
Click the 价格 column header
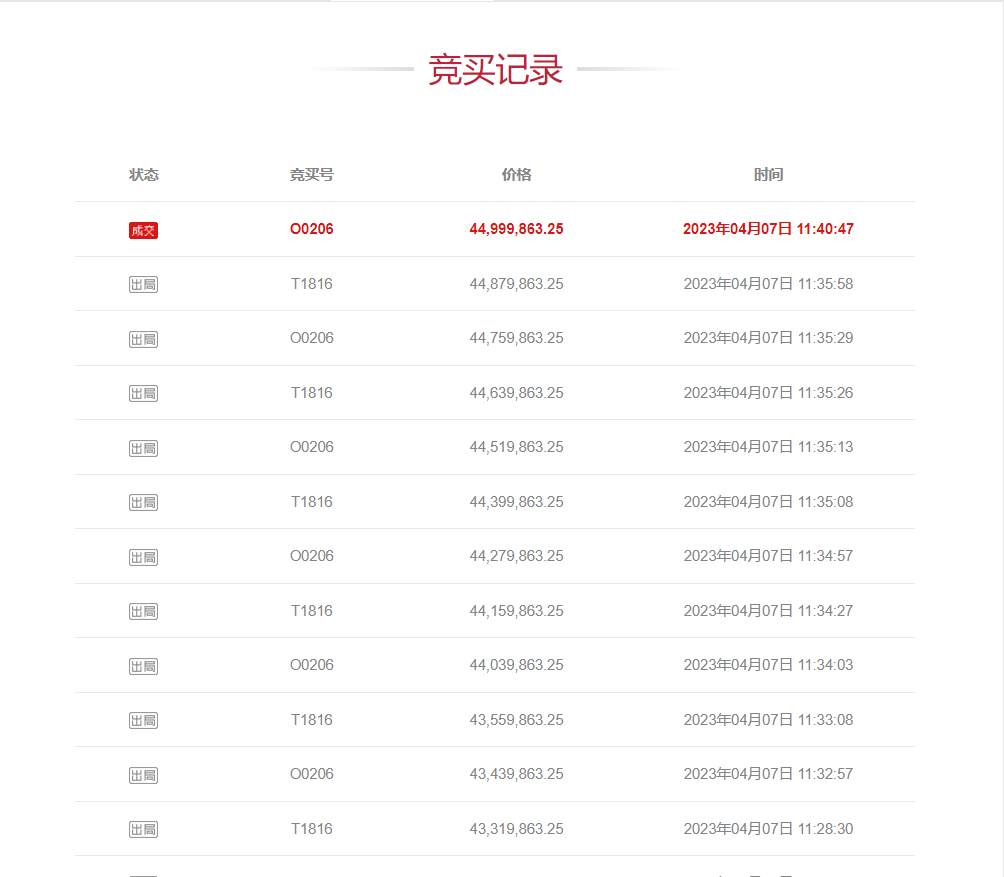(516, 174)
